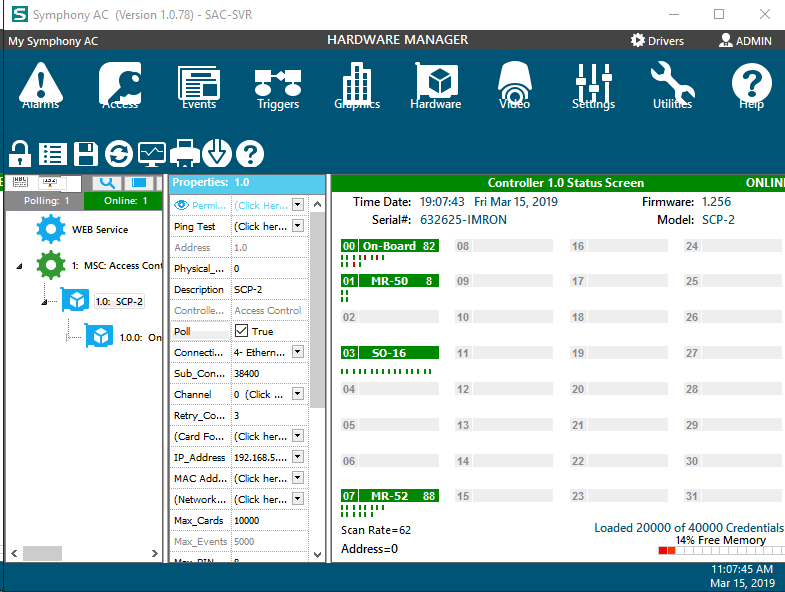Click My Symphony AC menu label

click(x=53, y=41)
